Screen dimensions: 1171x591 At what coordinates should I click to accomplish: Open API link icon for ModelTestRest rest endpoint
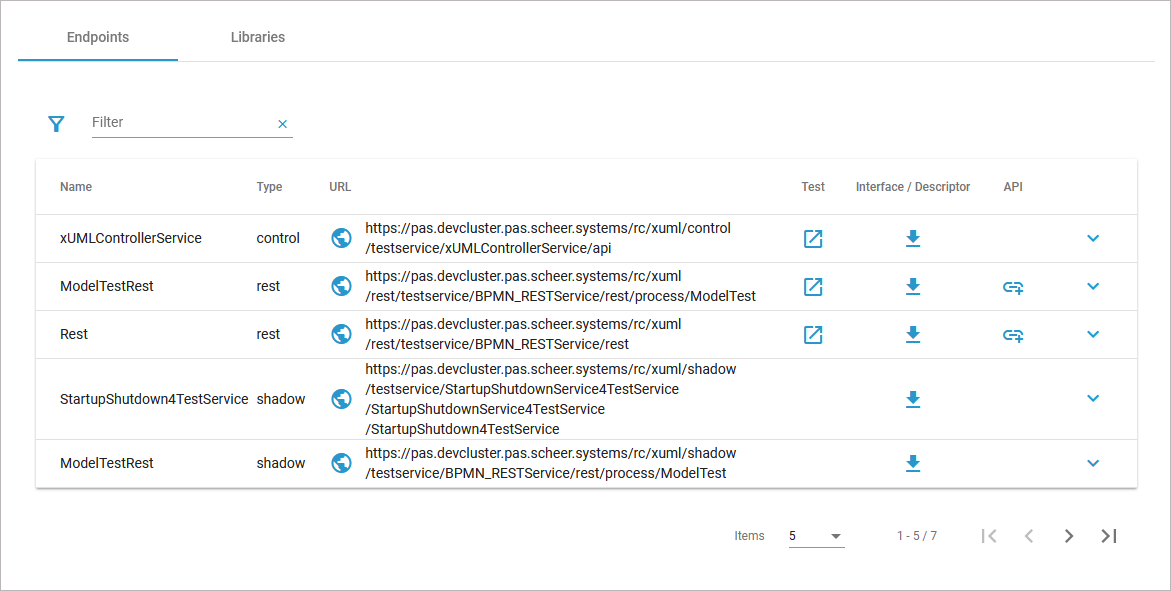[x=1013, y=287]
